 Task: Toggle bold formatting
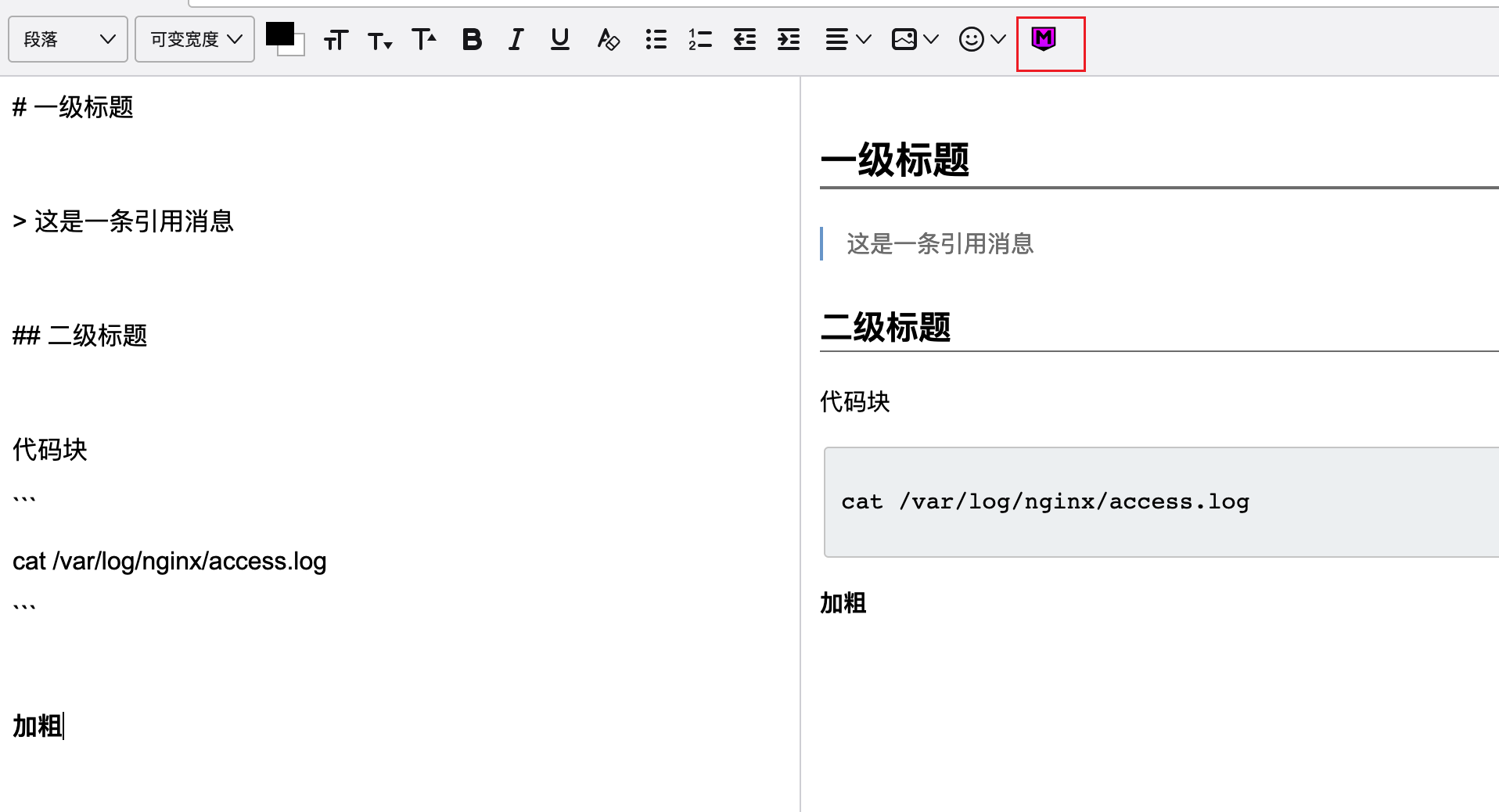pos(471,39)
